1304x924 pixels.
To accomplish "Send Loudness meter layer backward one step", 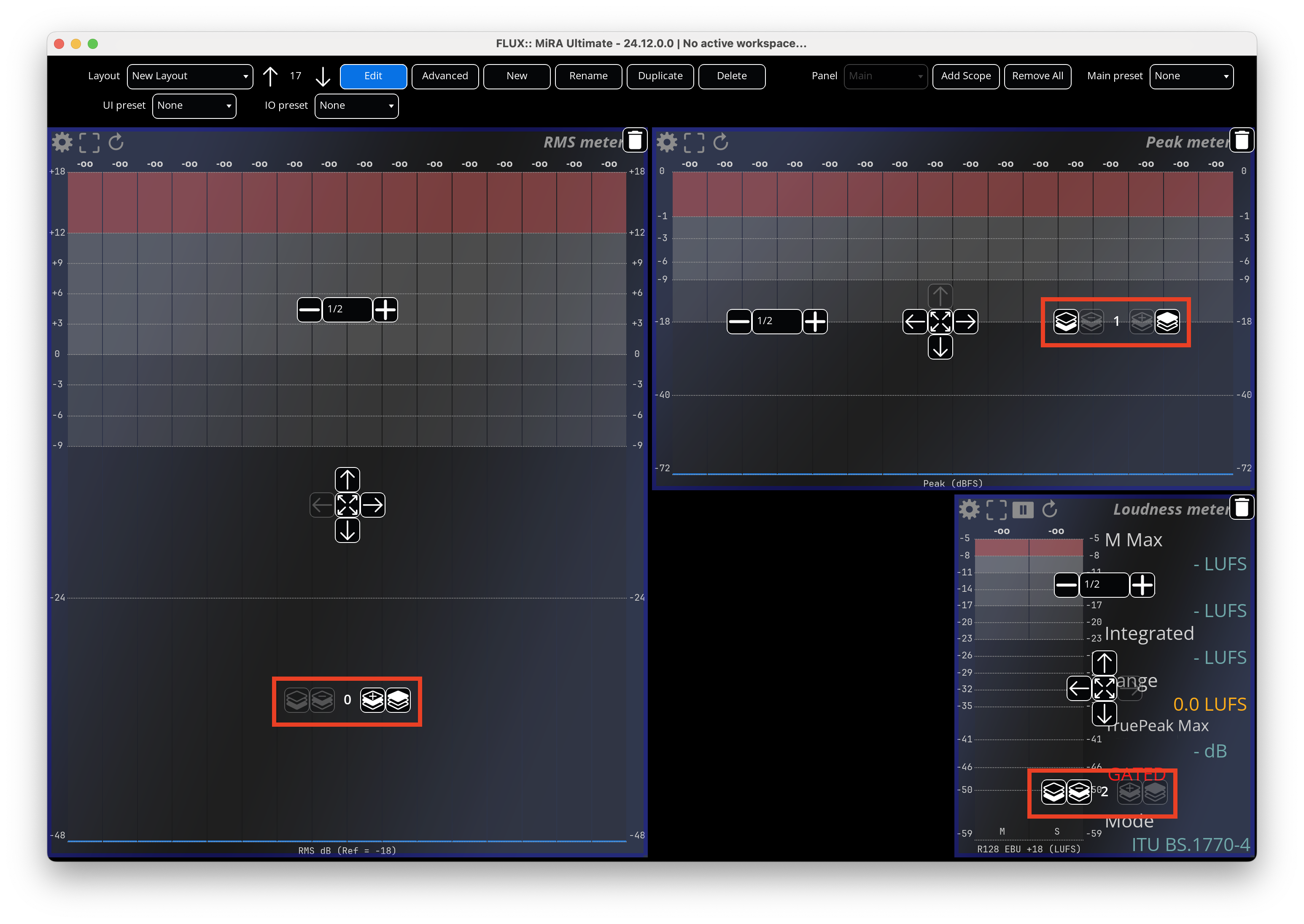I will [x=1079, y=792].
